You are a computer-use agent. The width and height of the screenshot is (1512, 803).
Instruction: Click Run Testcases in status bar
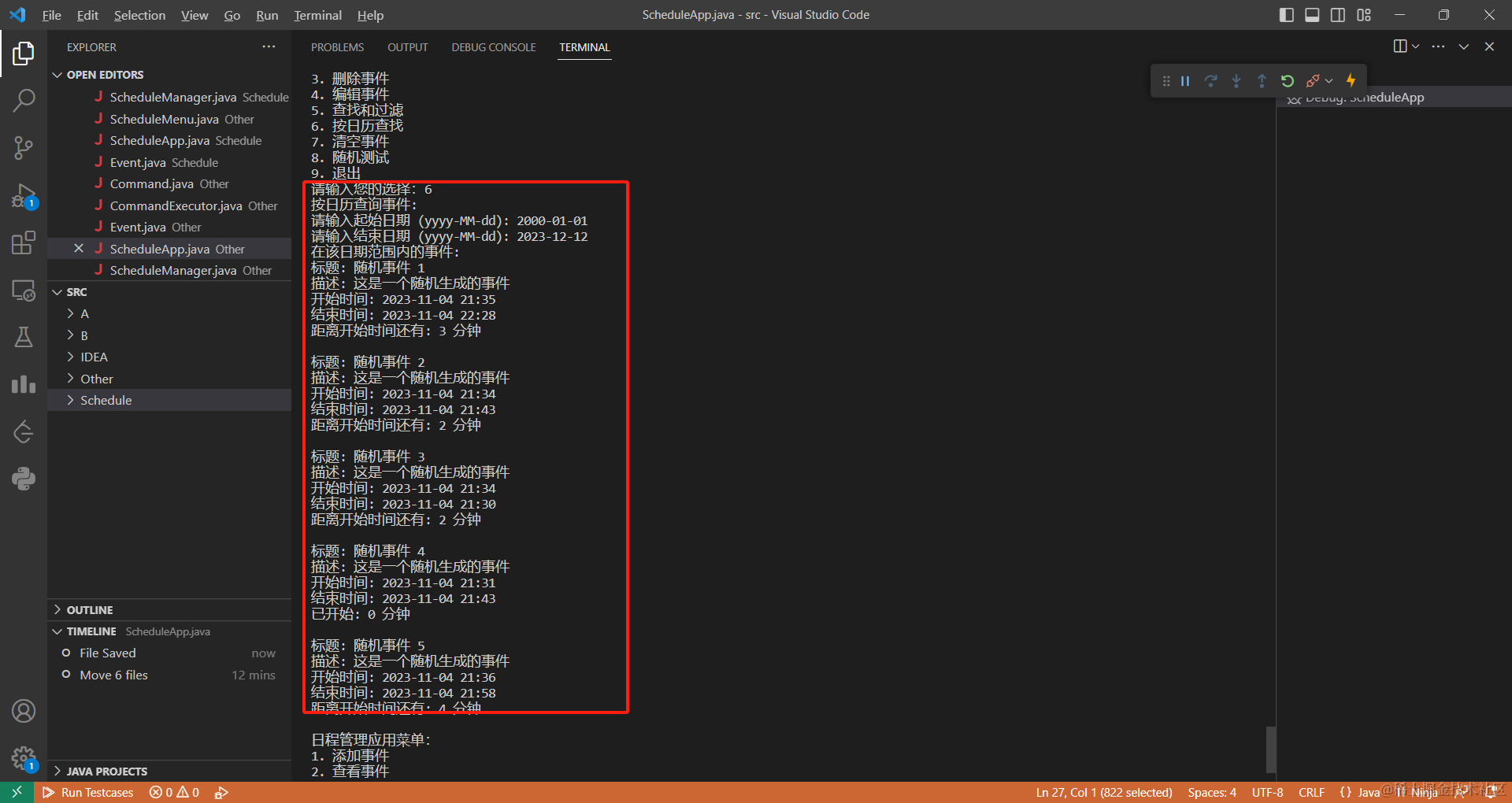click(87, 792)
